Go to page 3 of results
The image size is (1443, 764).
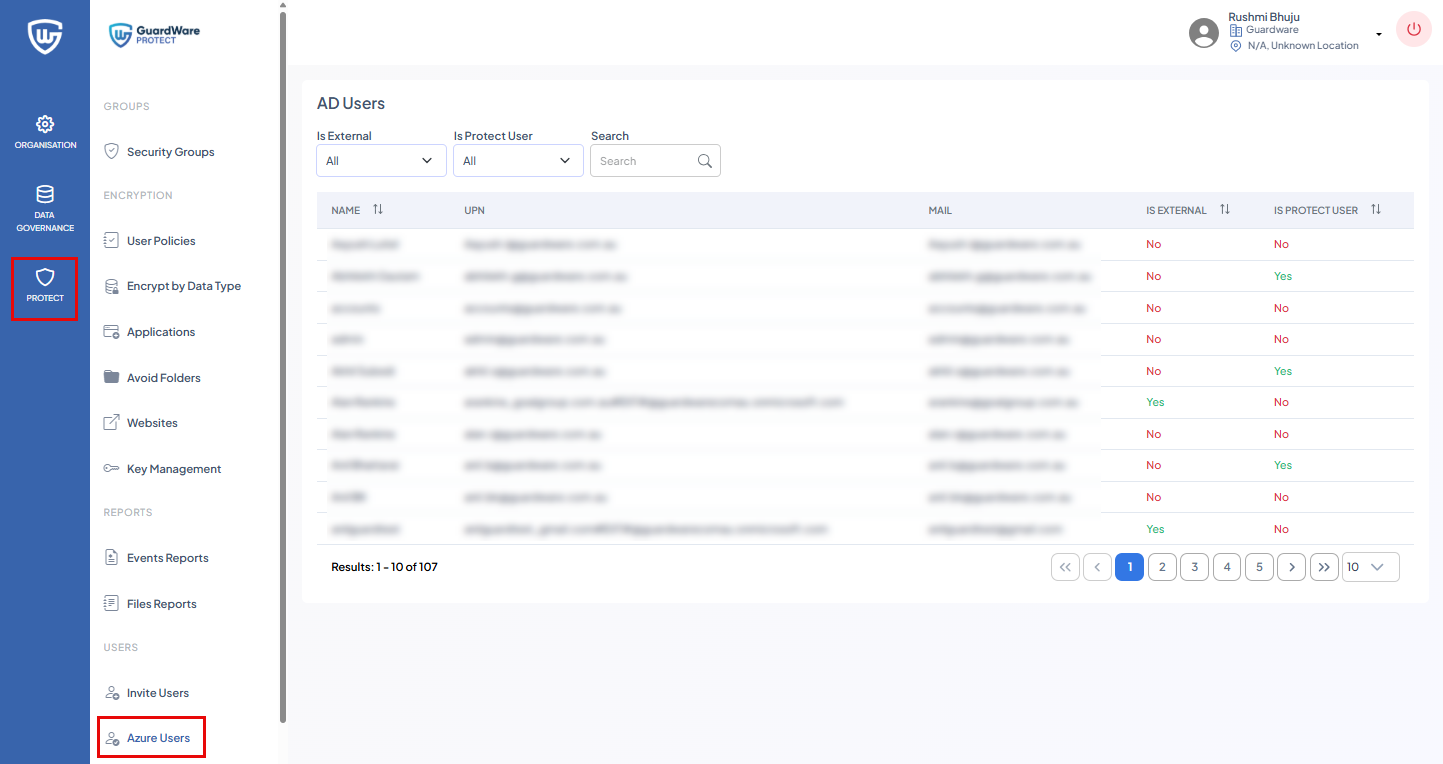click(1194, 567)
